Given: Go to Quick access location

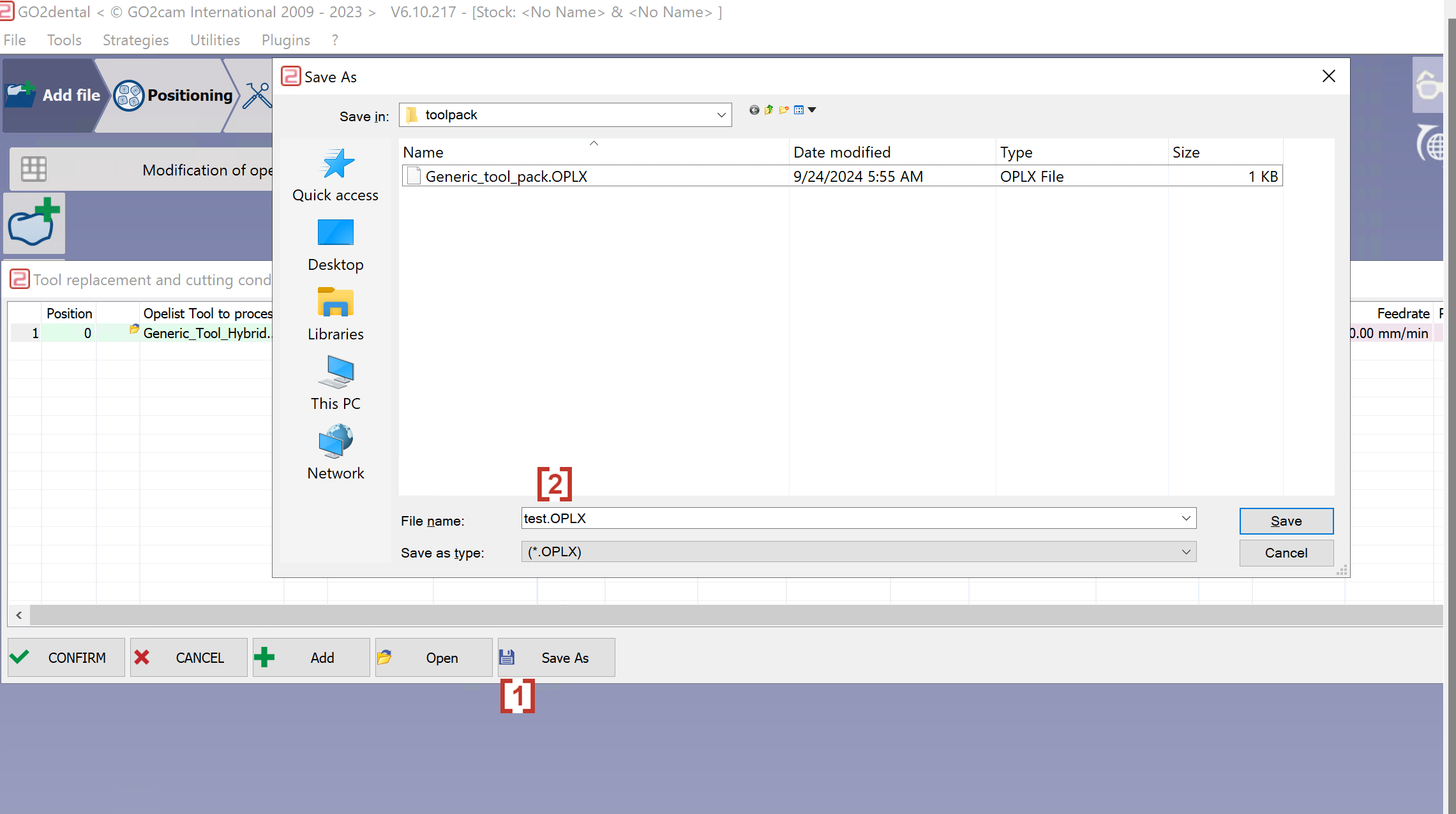Looking at the screenshot, I should [335, 175].
